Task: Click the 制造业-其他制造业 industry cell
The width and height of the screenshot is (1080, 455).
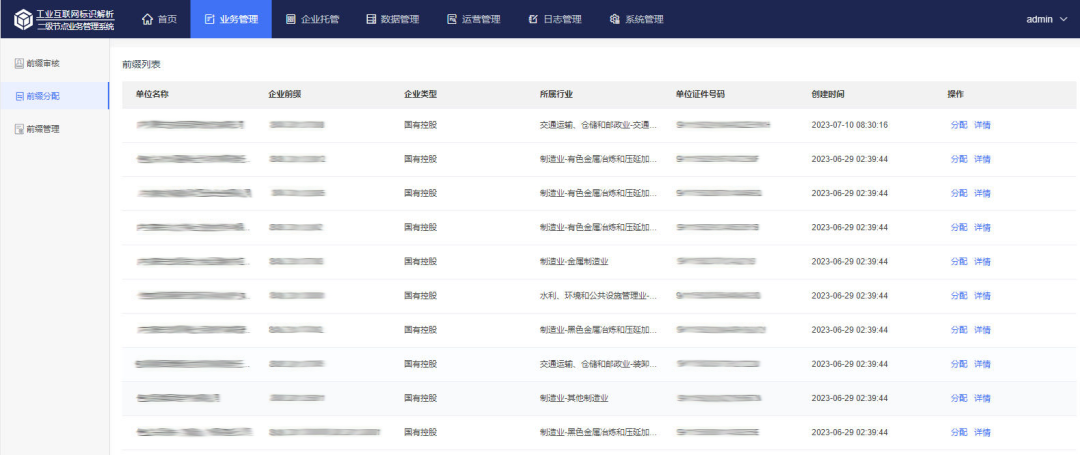Action: [x=574, y=399]
